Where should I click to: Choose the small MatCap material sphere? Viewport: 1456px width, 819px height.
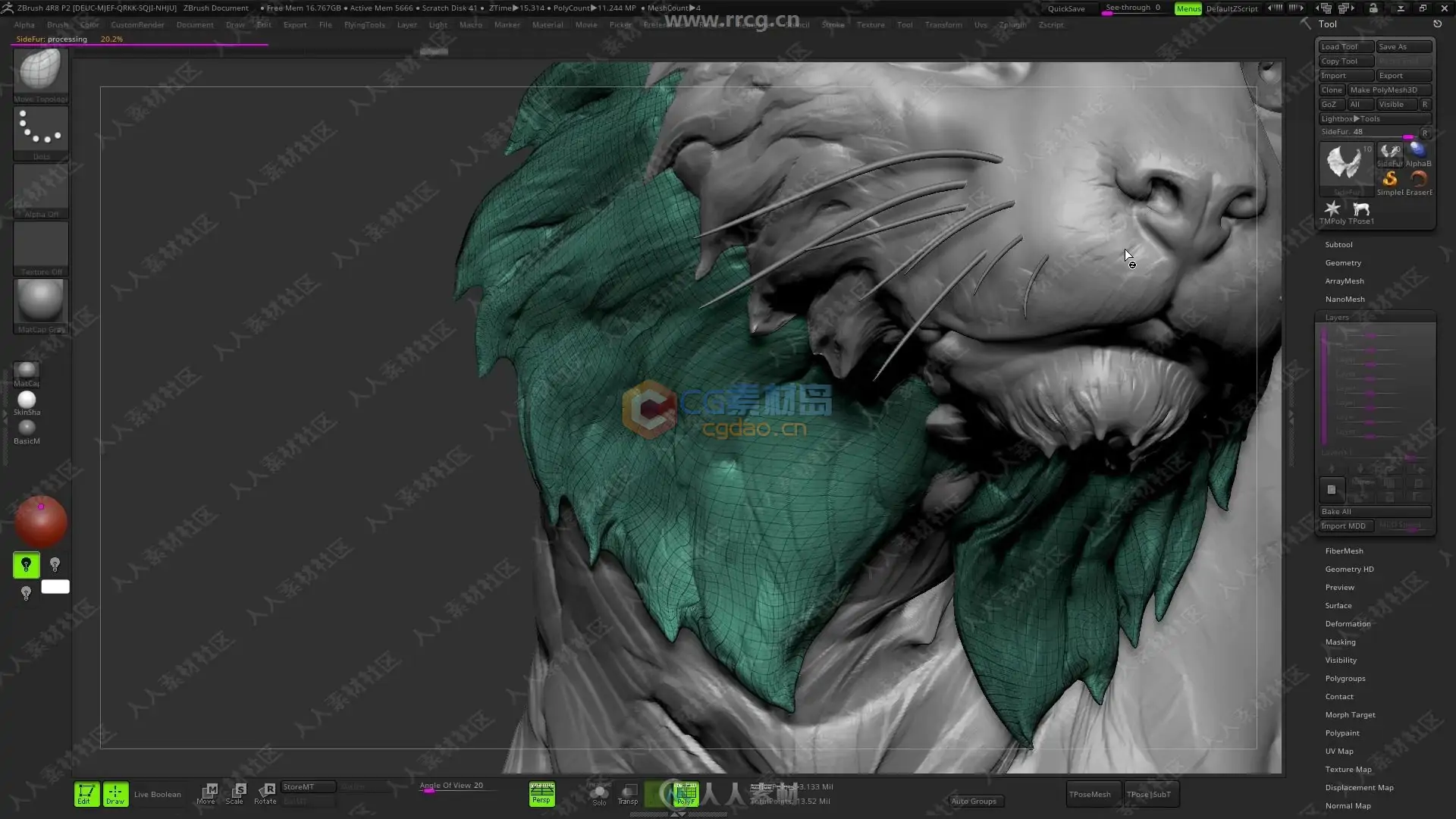point(27,374)
